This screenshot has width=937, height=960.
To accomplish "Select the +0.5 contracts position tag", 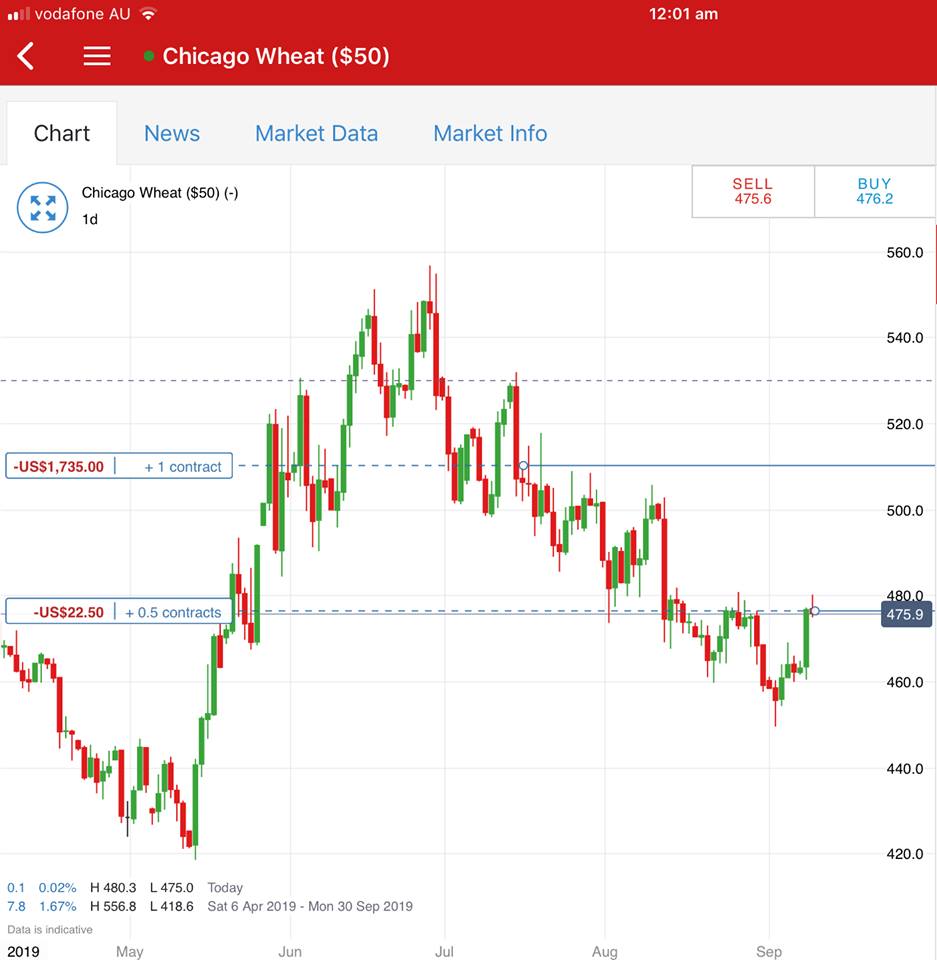I will 173,612.
